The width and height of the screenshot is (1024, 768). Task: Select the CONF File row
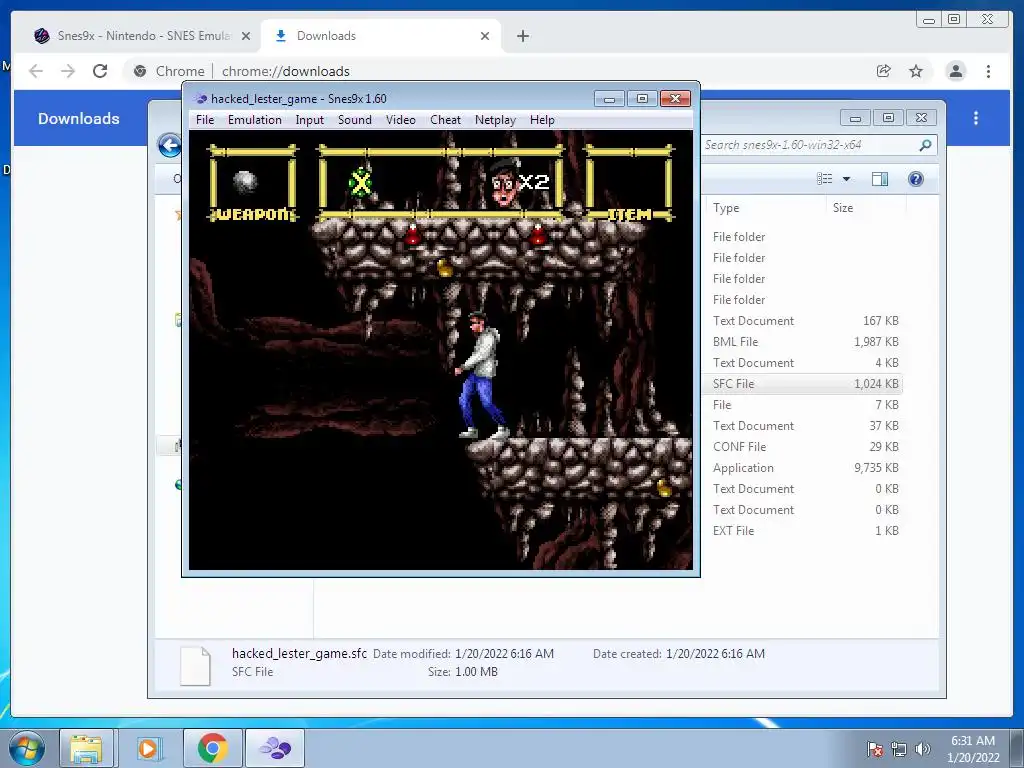coord(805,447)
